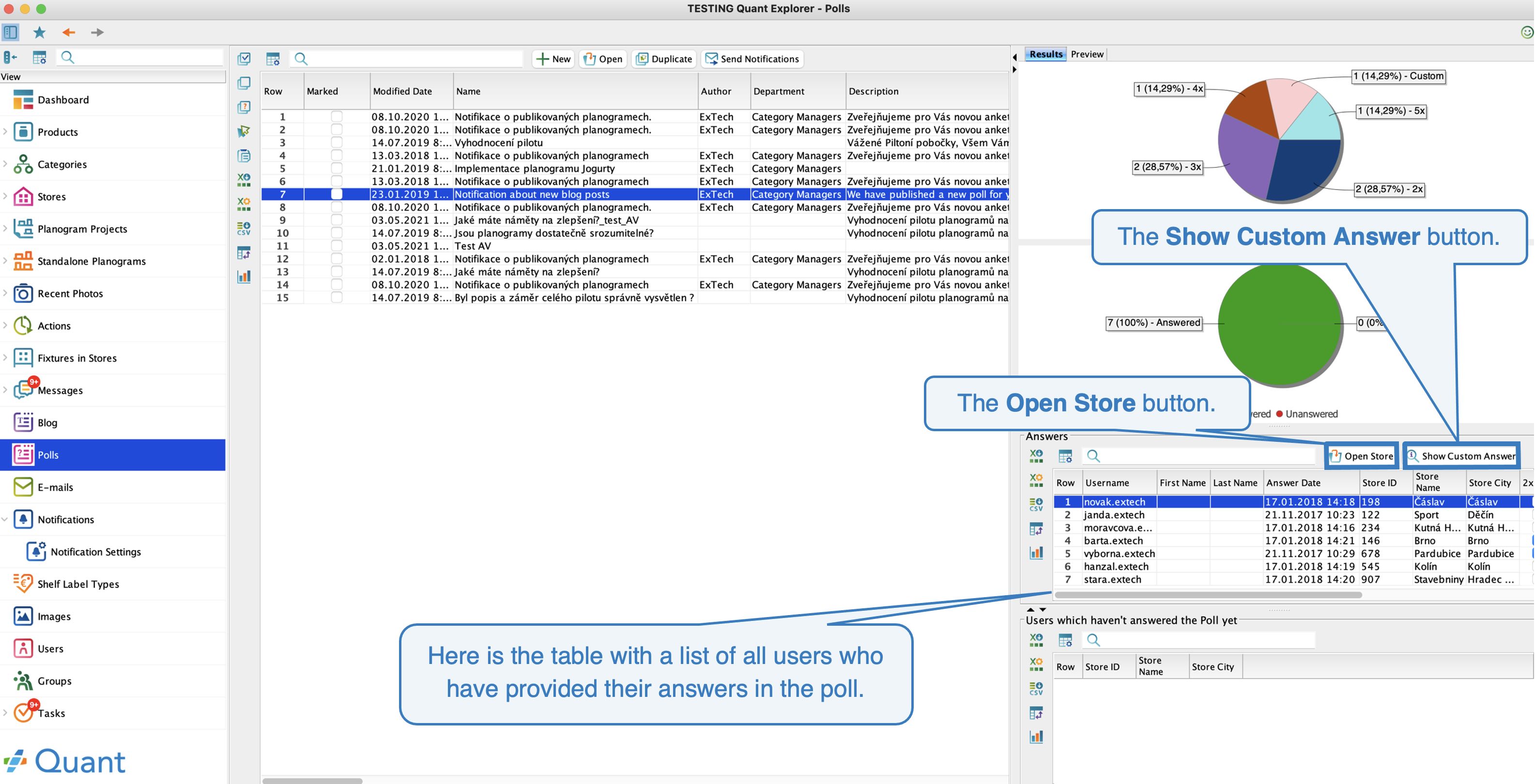Click the question-mark stacked squares icon in polls toolbar

click(x=244, y=107)
